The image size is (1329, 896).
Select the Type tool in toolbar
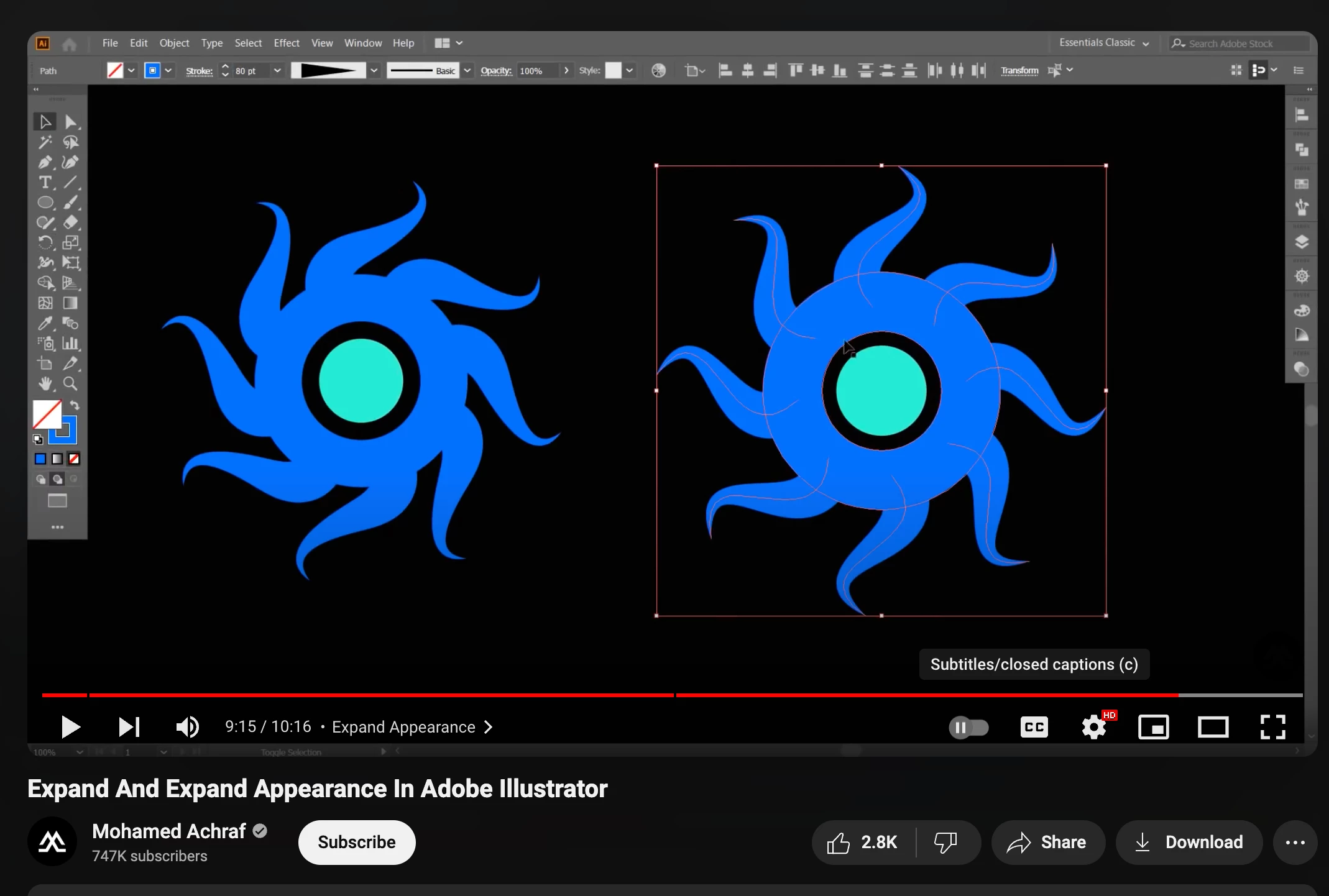(45, 183)
